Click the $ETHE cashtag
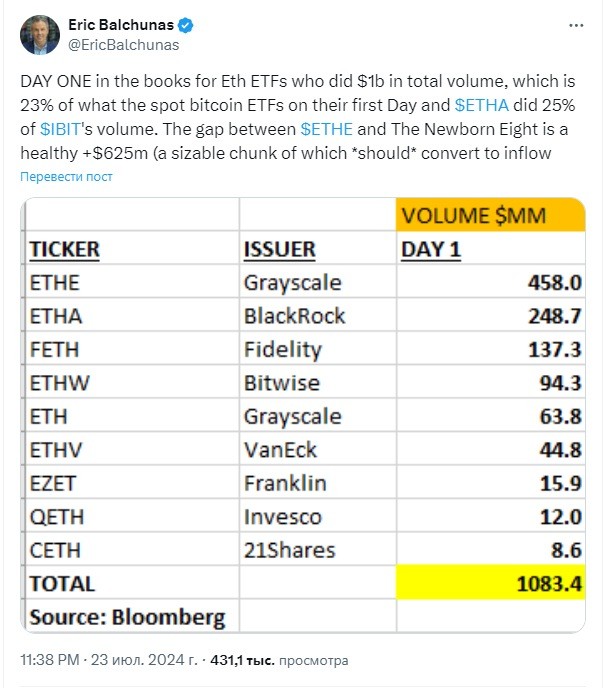The width and height of the screenshot is (604, 688). click(326, 129)
